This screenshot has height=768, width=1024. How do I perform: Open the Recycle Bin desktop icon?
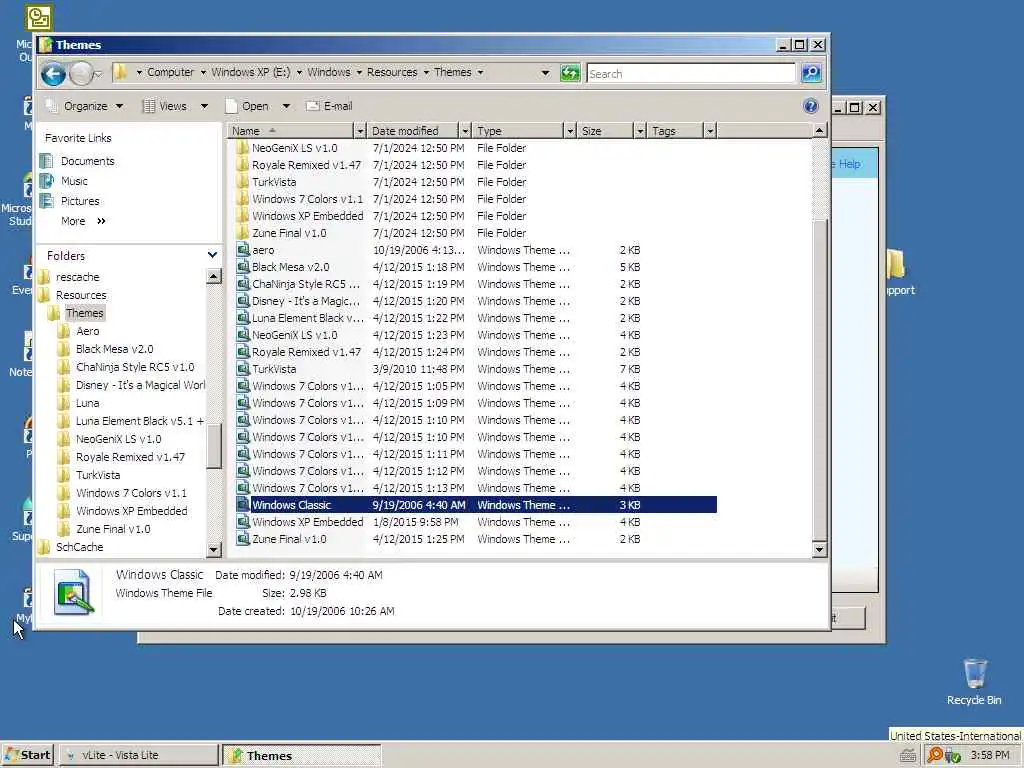[x=974, y=682]
